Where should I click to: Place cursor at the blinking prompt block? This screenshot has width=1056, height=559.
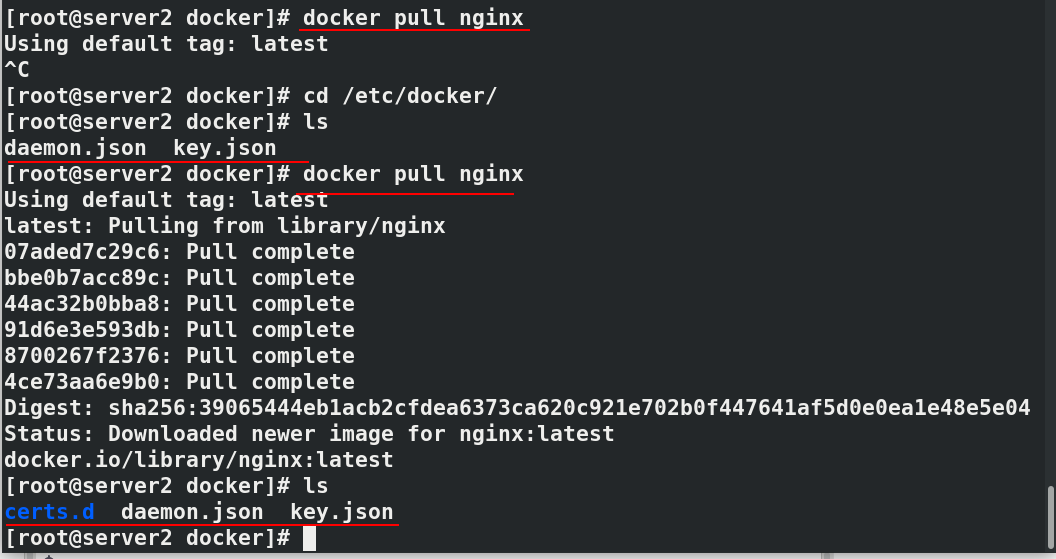(310, 538)
